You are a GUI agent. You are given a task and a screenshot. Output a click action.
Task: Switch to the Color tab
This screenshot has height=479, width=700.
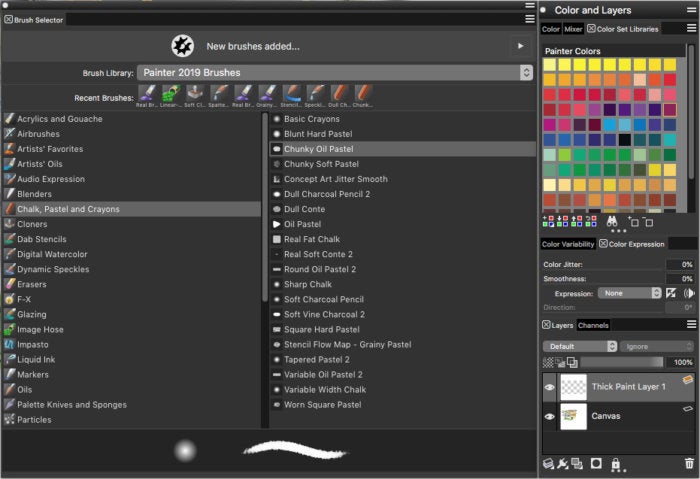click(x=550, y=29)
